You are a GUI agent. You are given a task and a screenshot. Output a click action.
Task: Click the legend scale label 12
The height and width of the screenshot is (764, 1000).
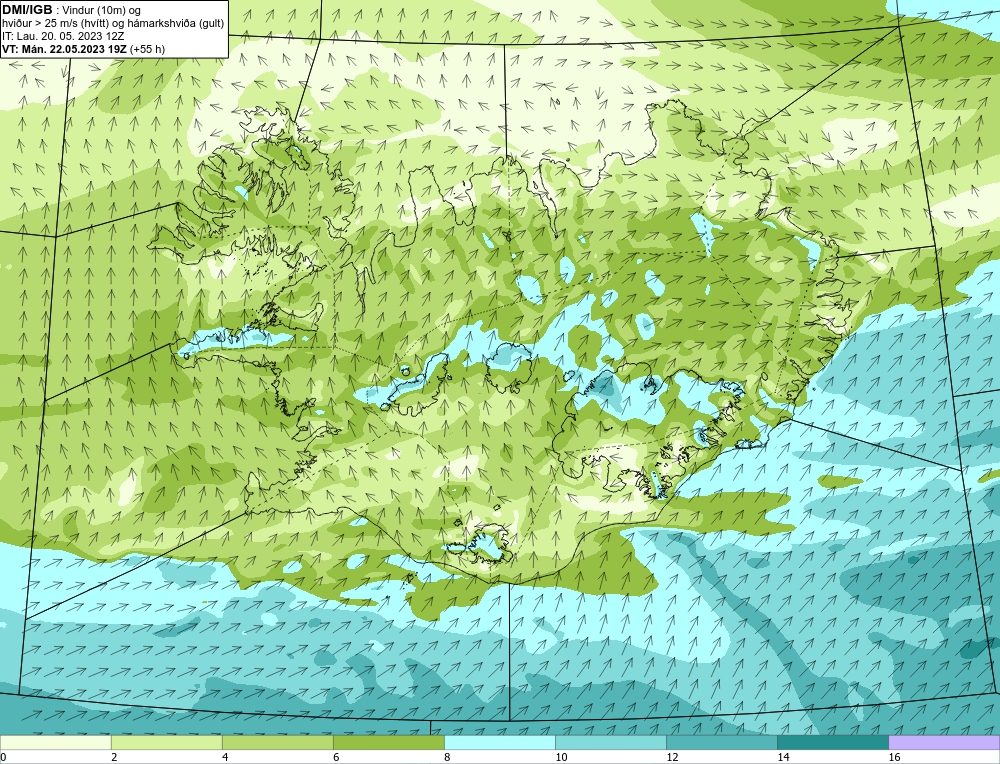point(672,757)
